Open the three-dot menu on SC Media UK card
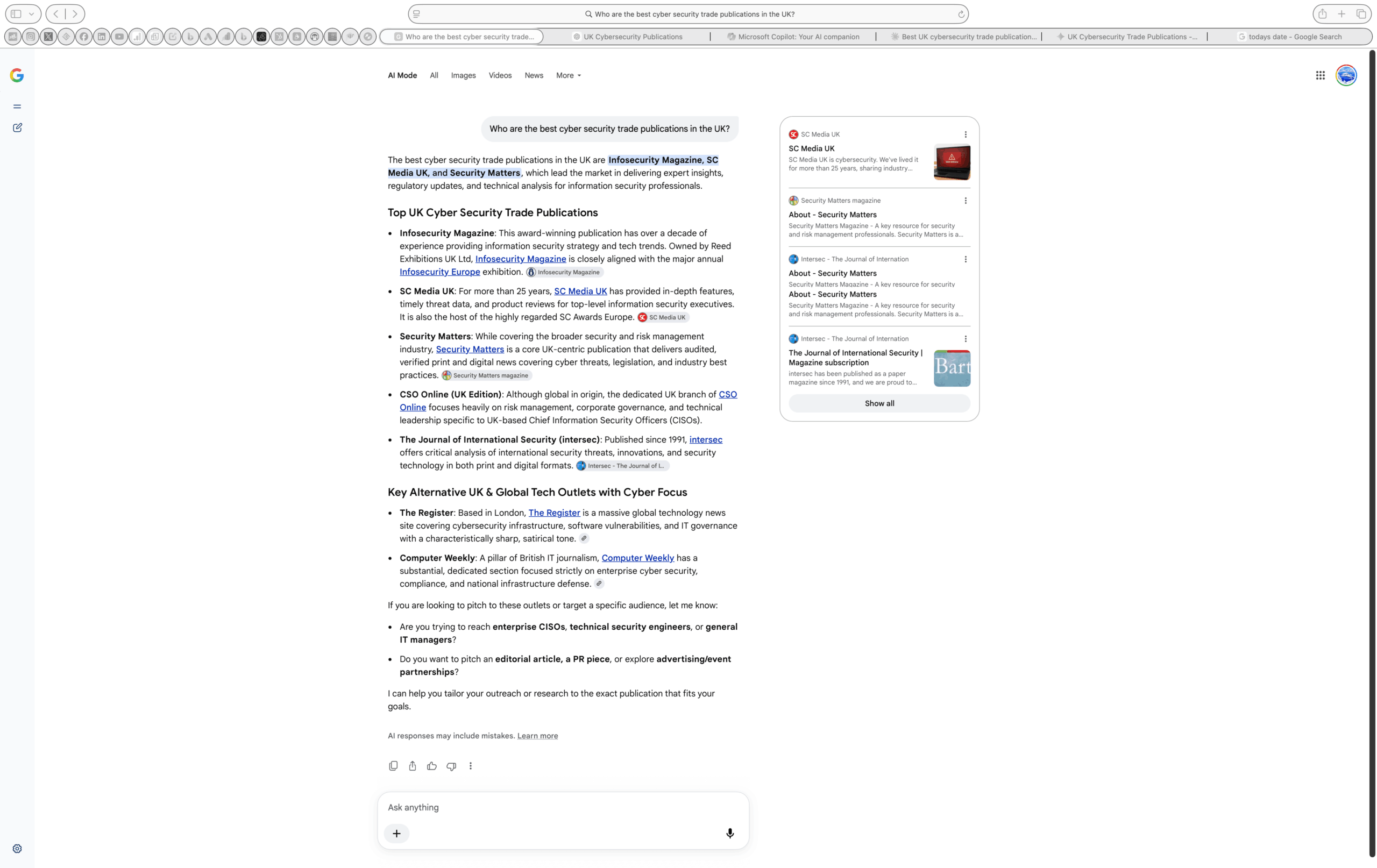Image resolution: width=1377 pixels, height=868 pixels. [x=966, y=134]
